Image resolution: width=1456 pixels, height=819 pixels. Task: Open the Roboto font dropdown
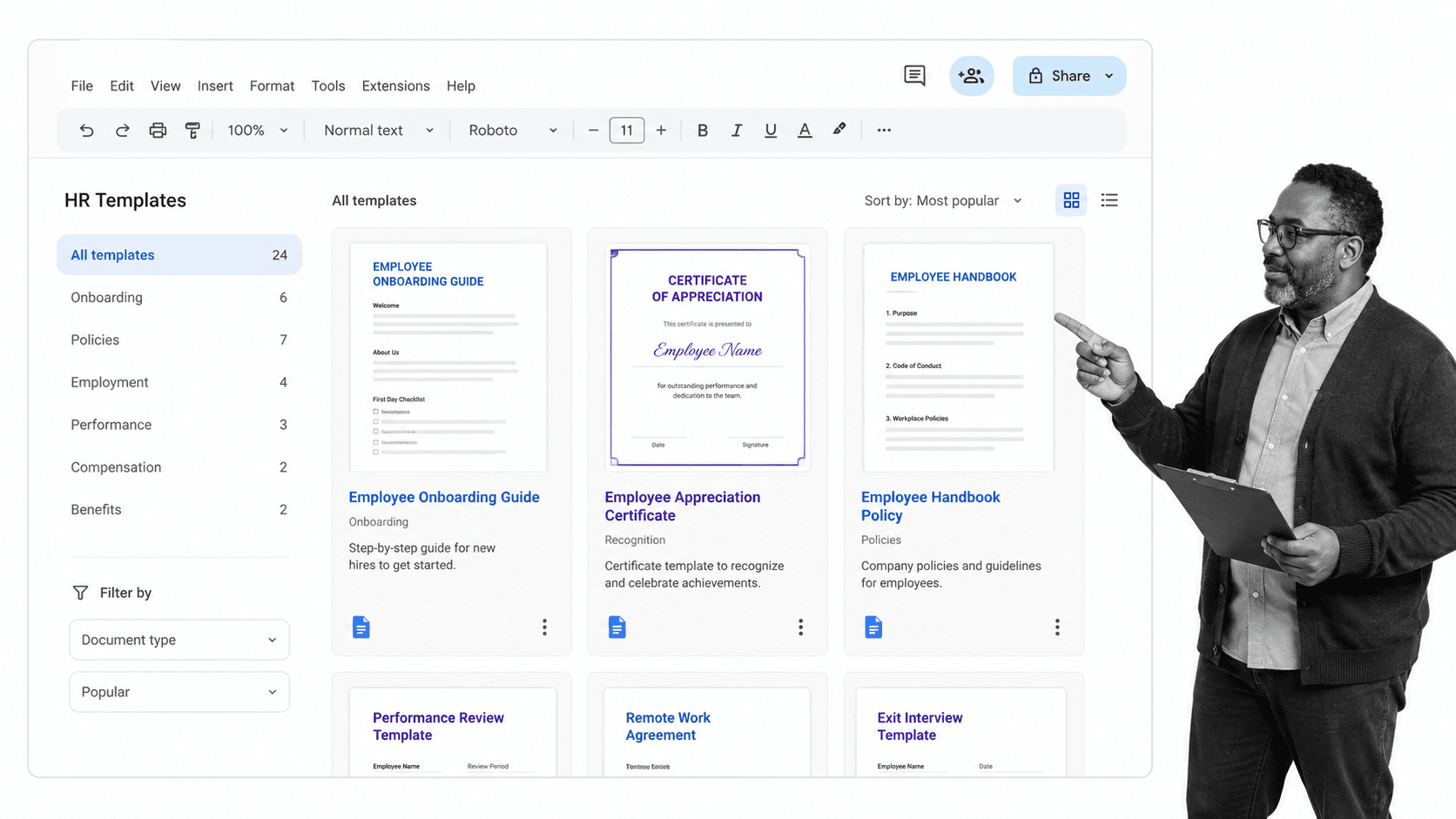tap(512, 131)
